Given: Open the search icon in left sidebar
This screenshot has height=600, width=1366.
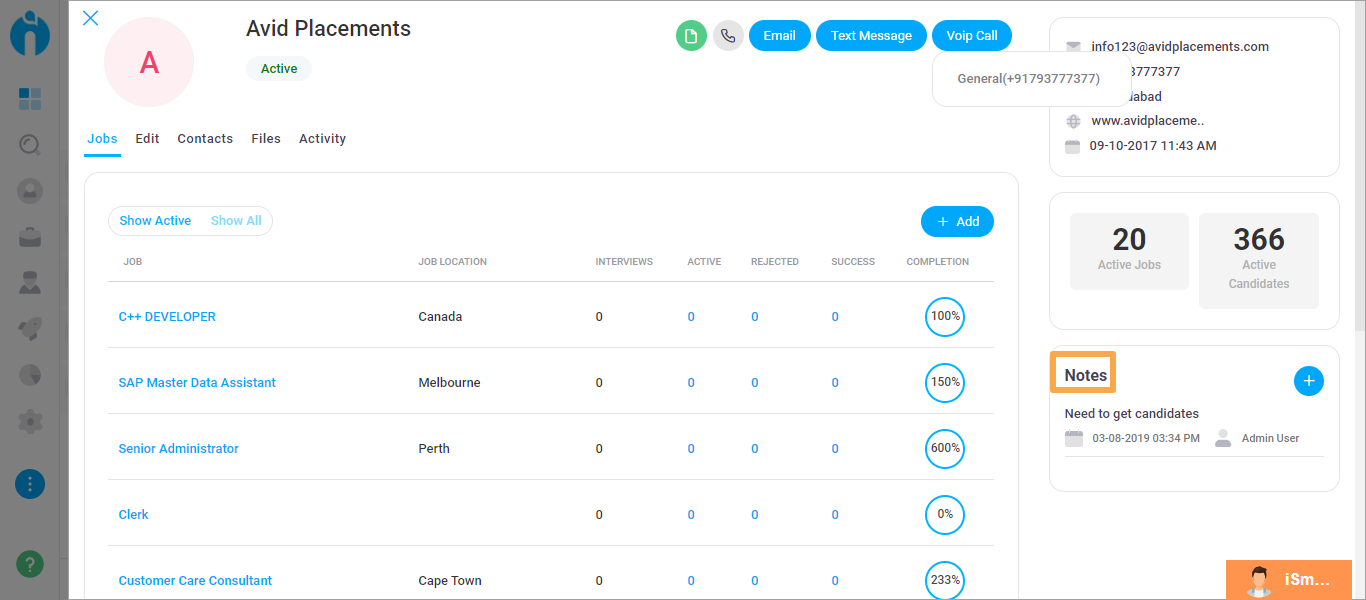Looking at the screenshot, I should pos(30,145).
